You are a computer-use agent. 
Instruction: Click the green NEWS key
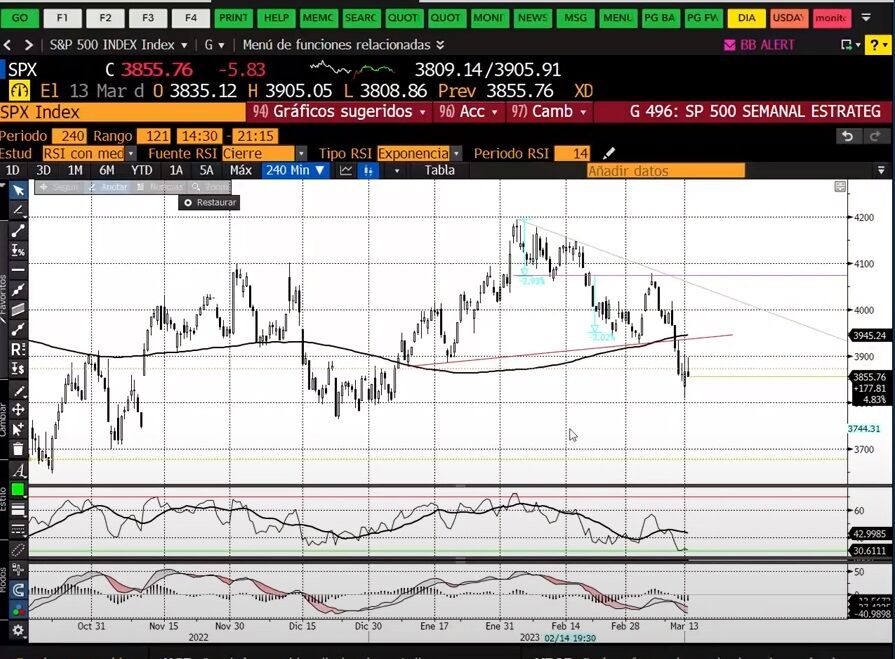click(532, 18)
